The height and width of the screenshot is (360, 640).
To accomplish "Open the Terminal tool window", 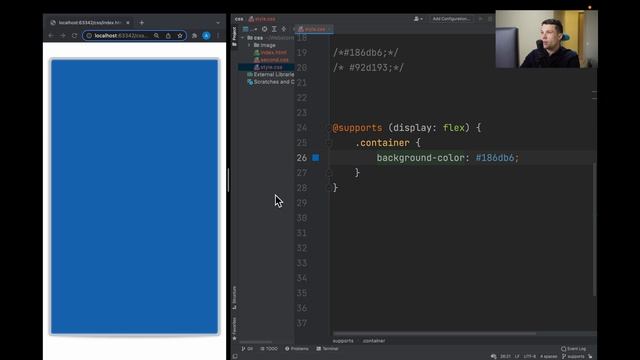I will tap(327, 349).
